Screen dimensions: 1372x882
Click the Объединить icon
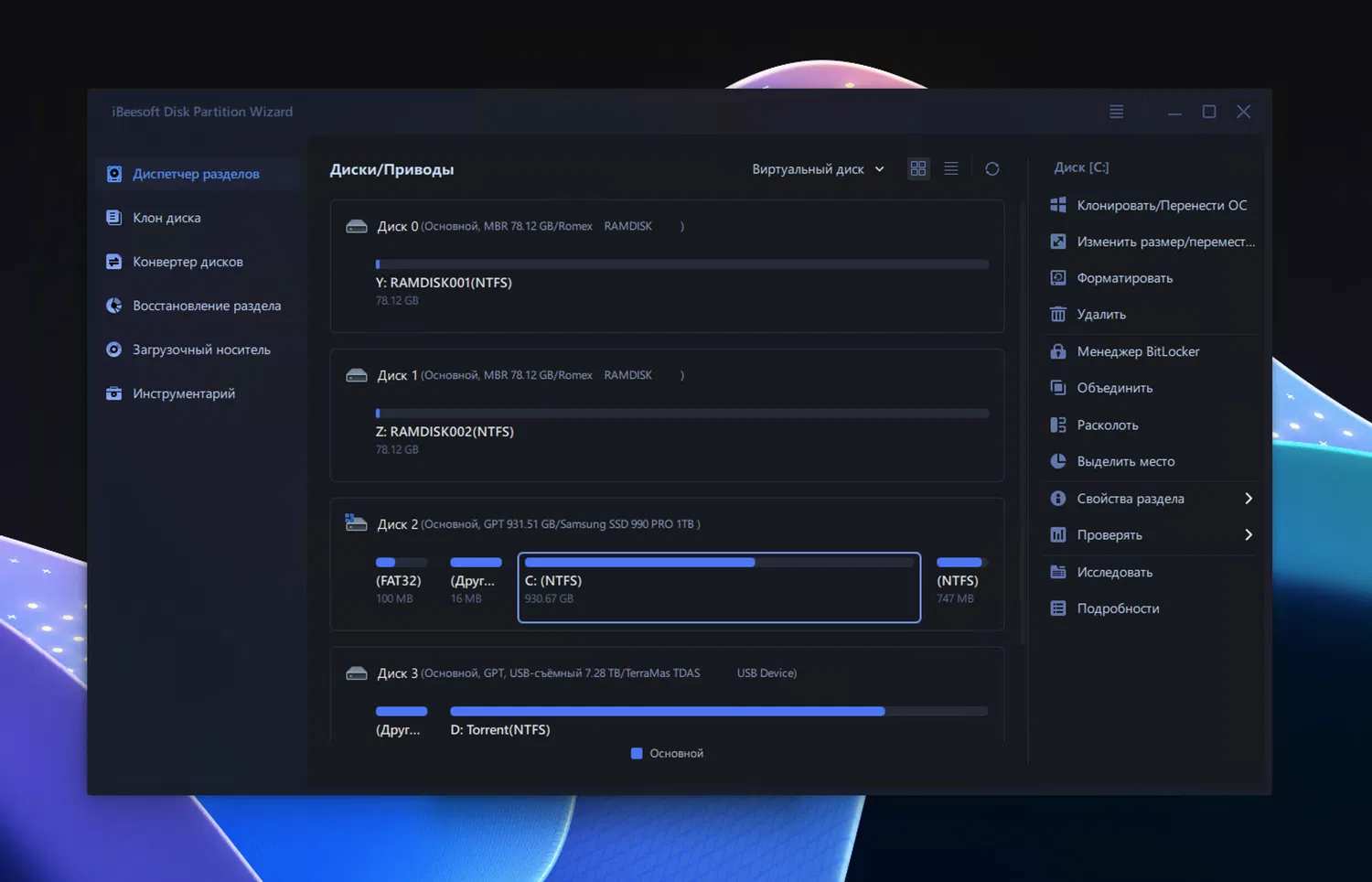(1058, 388)
